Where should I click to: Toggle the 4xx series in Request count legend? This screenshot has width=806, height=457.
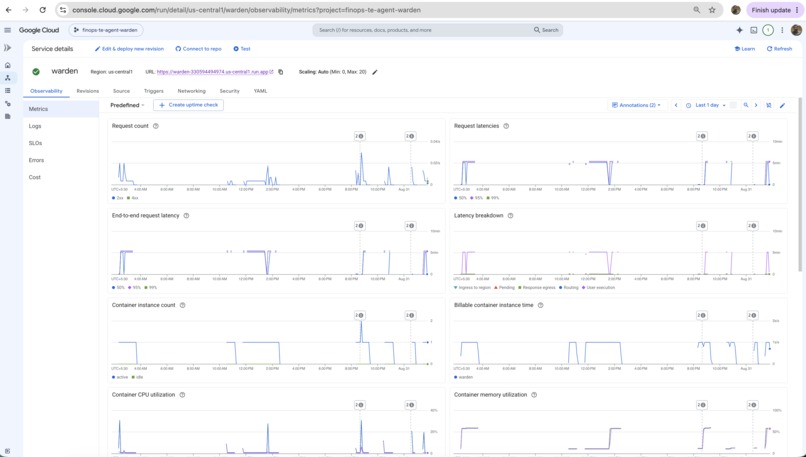tap(133, 198)
